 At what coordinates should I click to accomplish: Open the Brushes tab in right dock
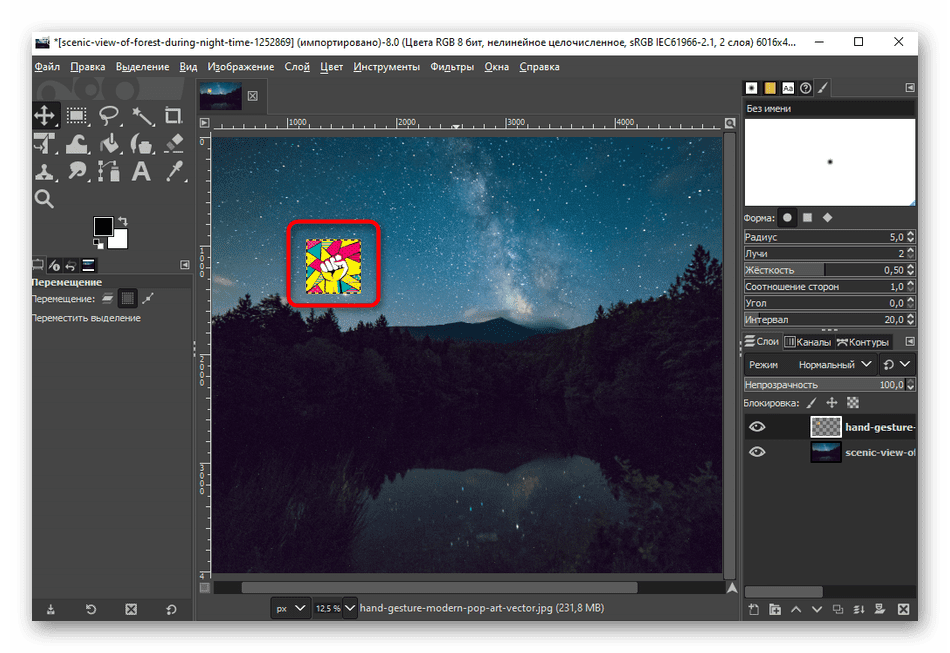[x=751, y=88]
